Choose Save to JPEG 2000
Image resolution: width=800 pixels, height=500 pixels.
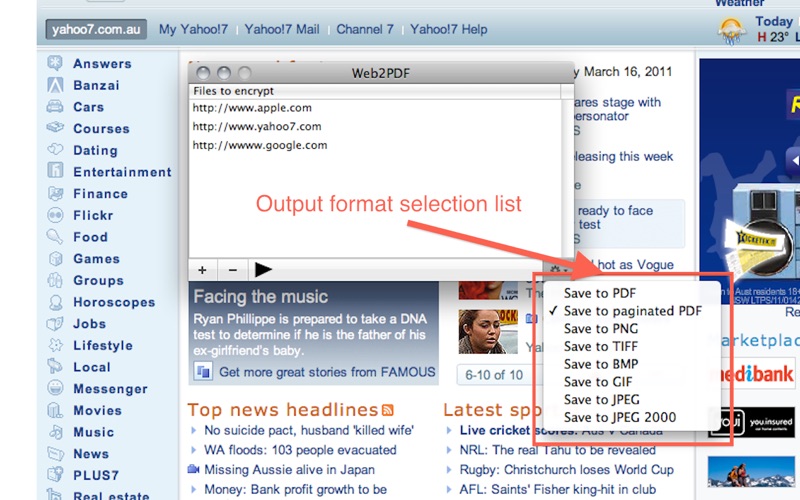[620, 417]
